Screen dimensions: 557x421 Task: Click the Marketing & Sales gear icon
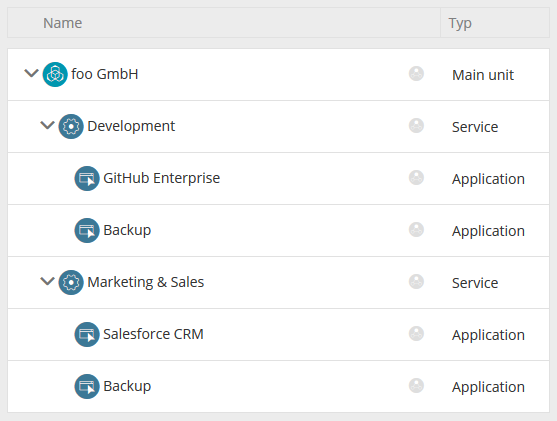click(x=71, y=282)
